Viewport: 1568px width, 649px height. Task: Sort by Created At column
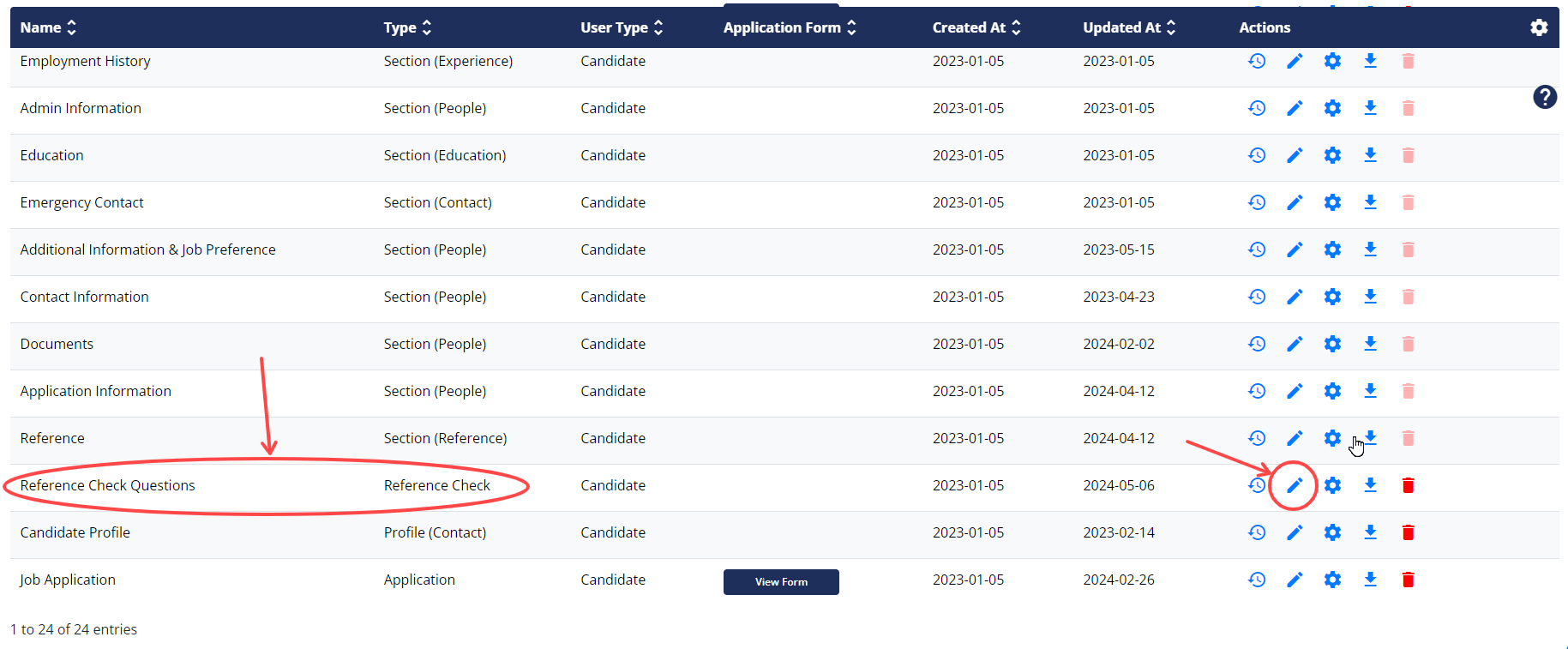(976, 27)
